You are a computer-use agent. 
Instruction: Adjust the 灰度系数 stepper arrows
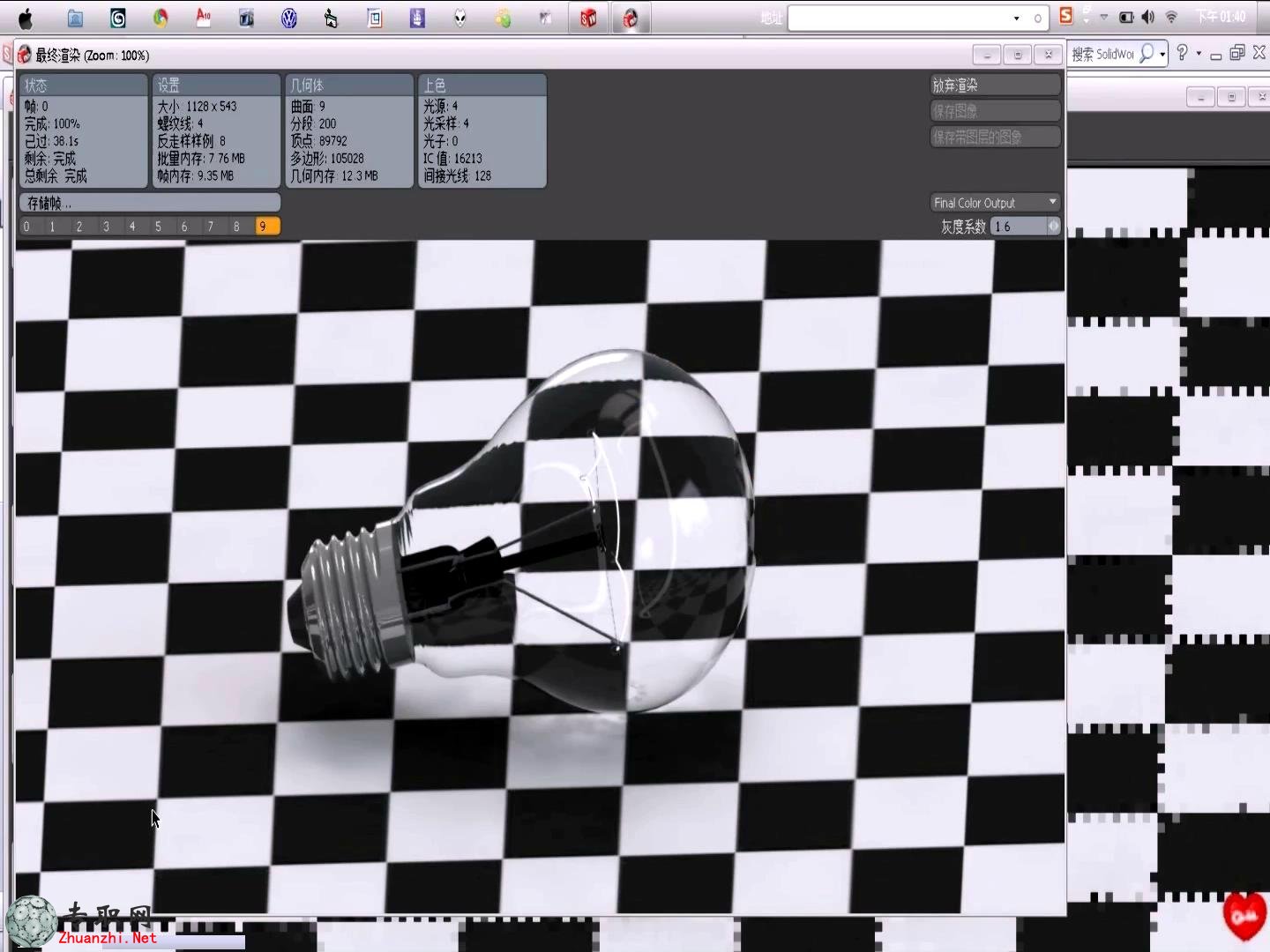coord(1053,227)
